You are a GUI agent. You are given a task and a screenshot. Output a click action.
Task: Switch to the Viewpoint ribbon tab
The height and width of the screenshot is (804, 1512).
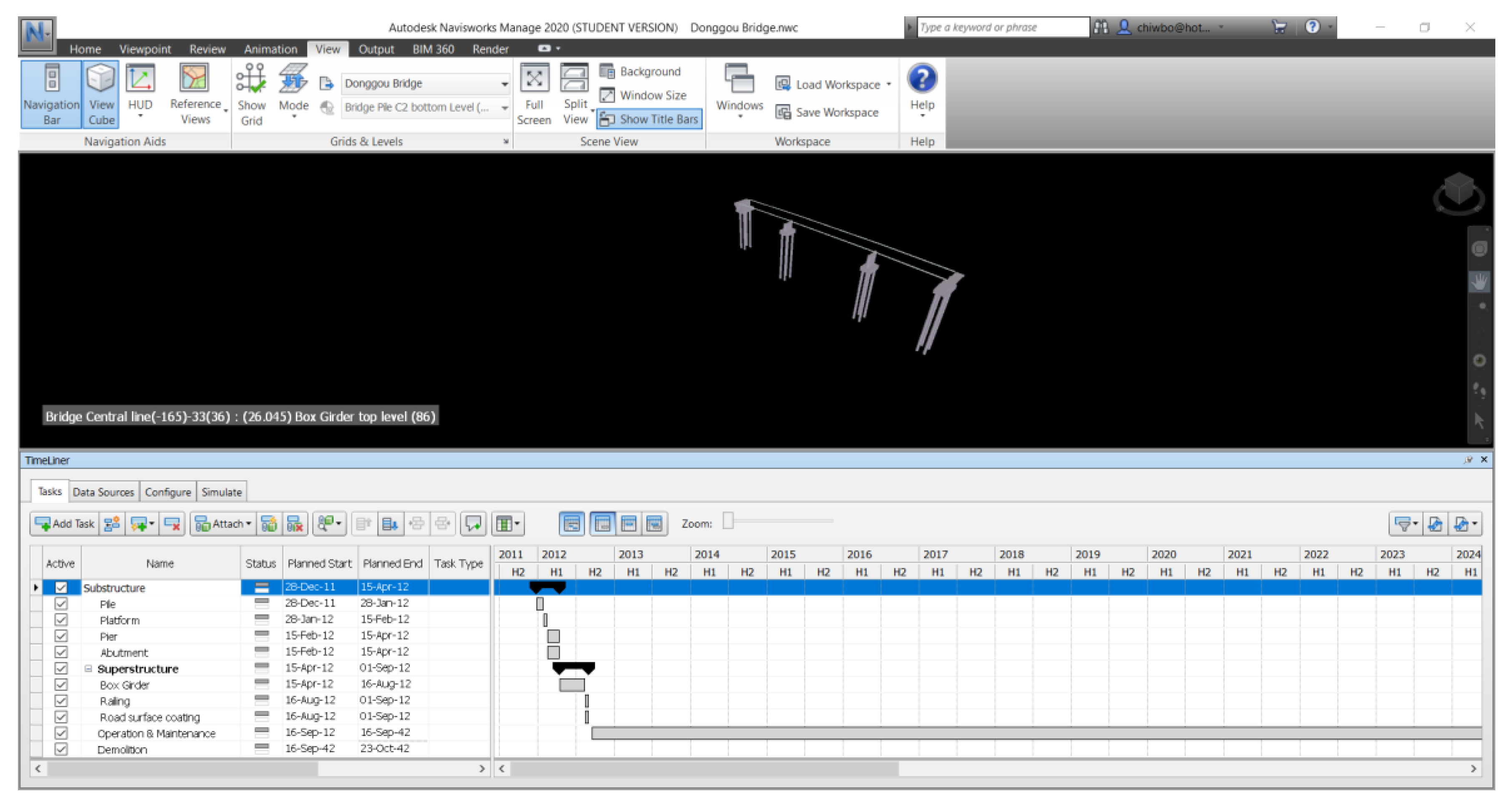(x=144, y=49)
